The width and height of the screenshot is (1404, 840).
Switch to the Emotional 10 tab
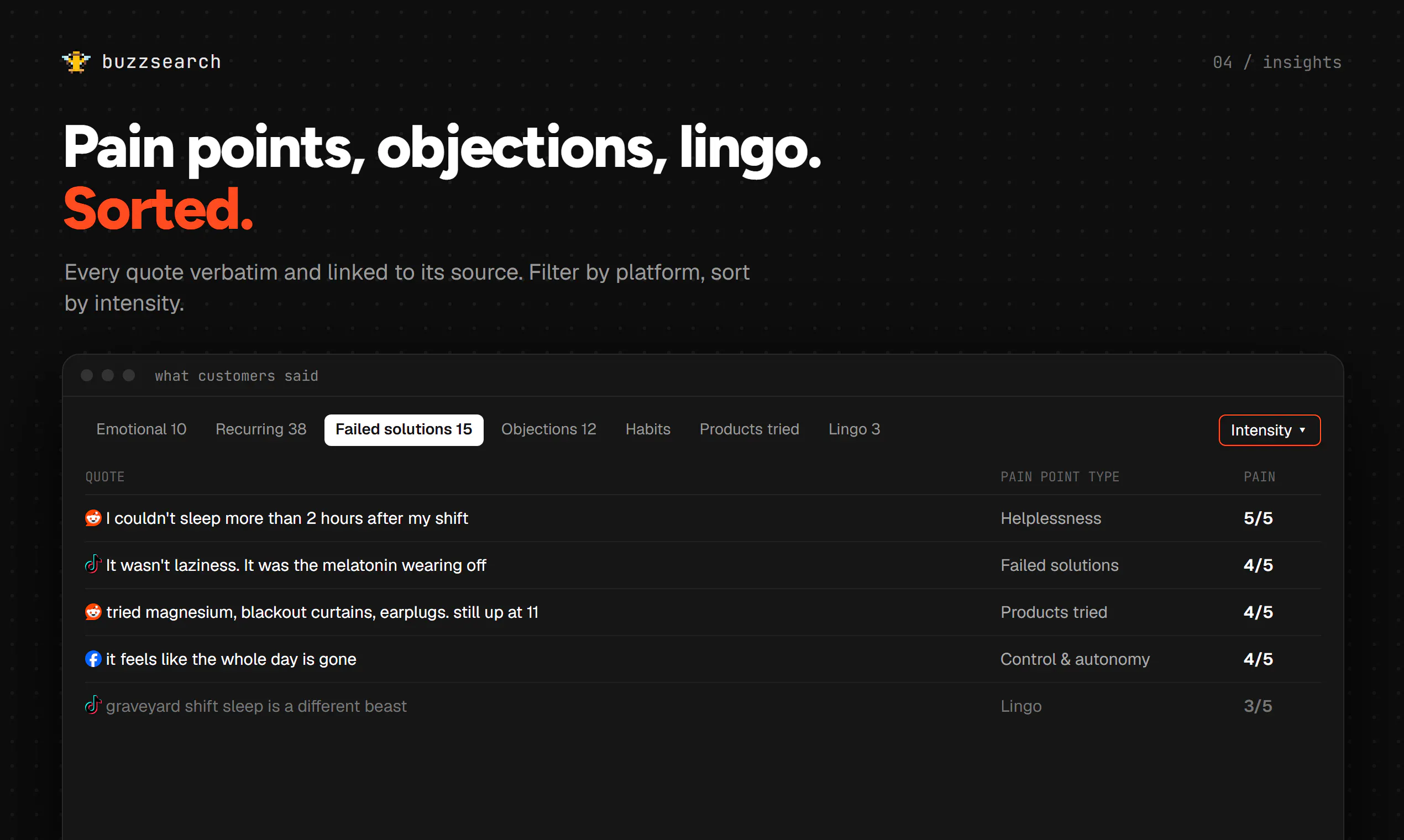click(141, 429)
